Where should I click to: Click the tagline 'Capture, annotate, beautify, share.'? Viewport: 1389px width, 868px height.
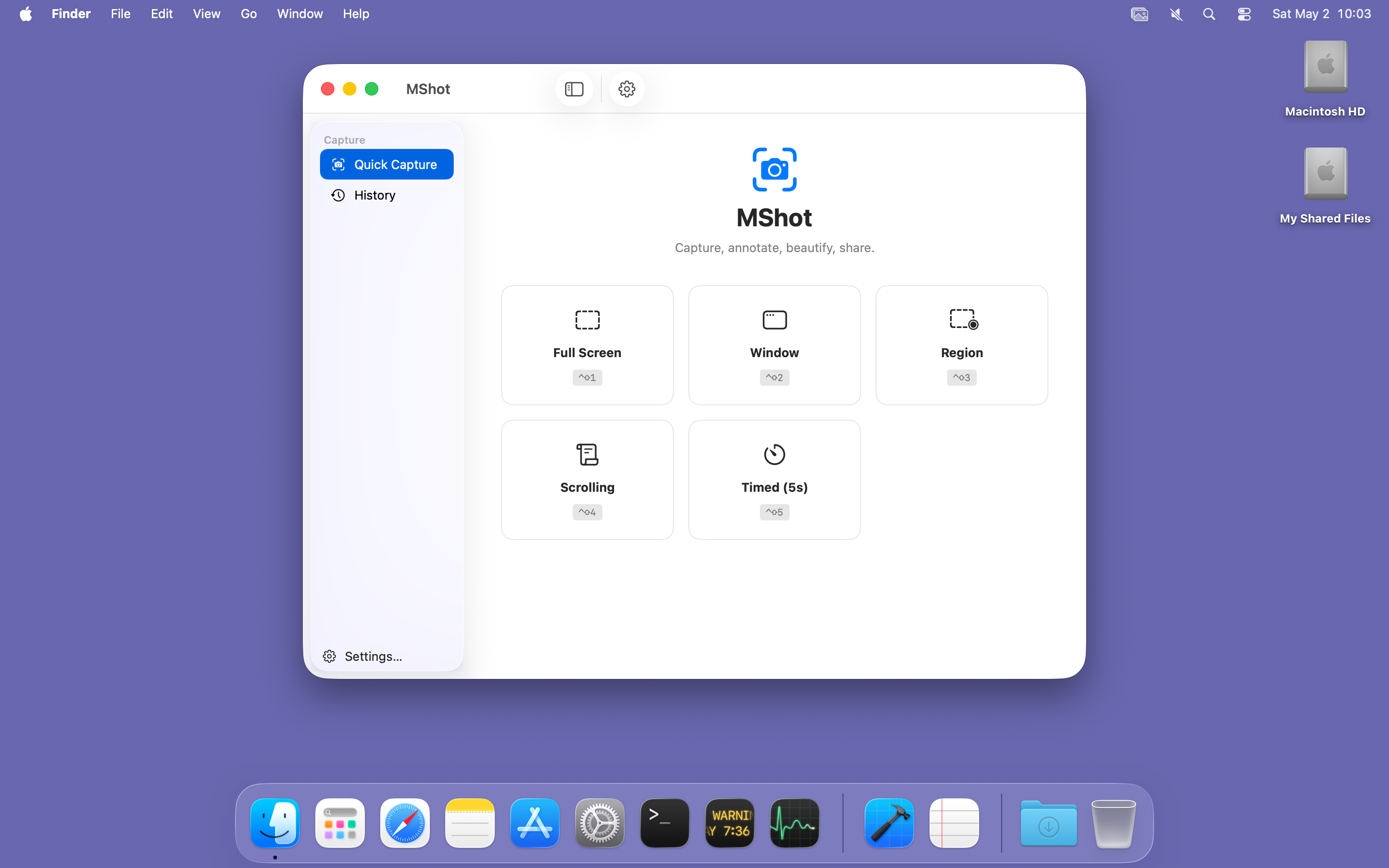coord(774,247)
